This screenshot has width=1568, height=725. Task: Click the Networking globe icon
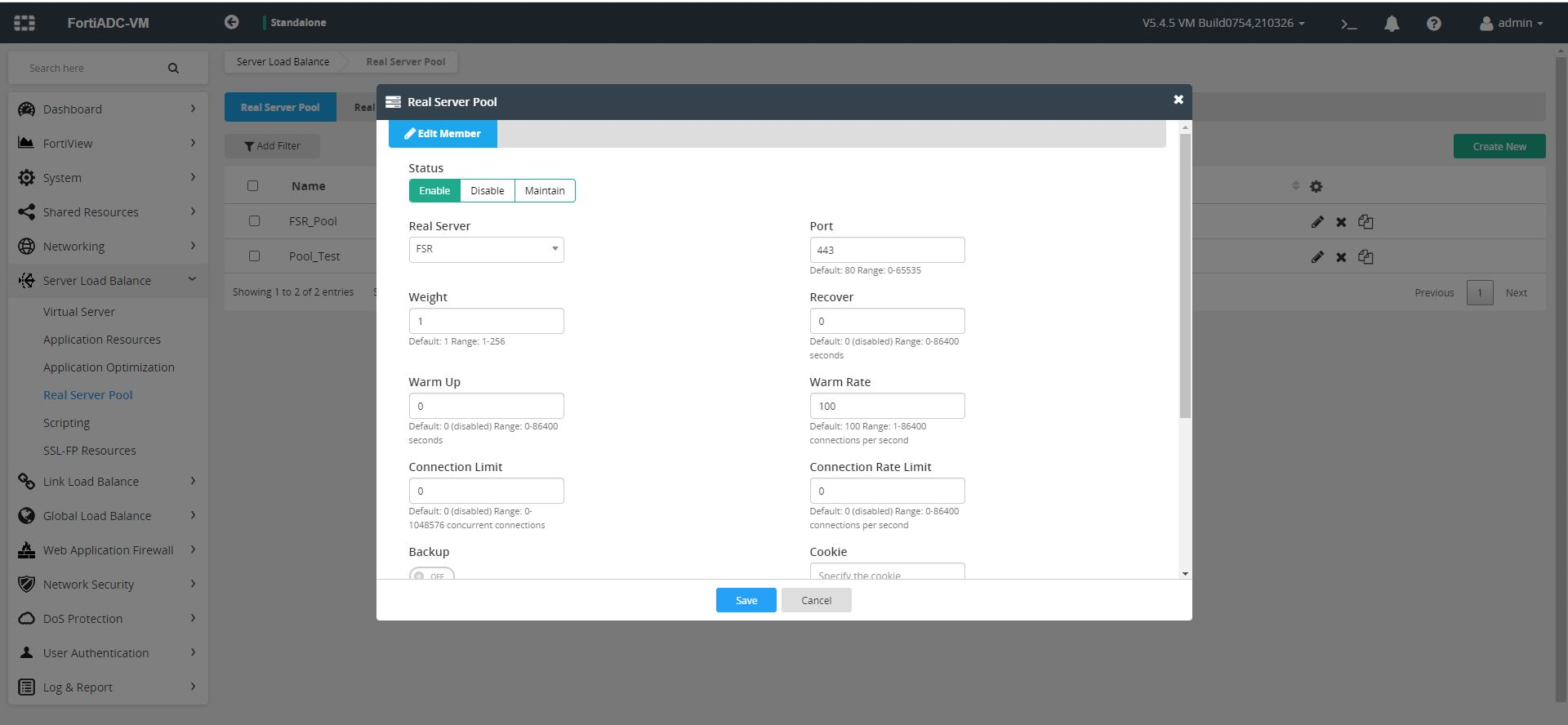click(x=27, y=246)
